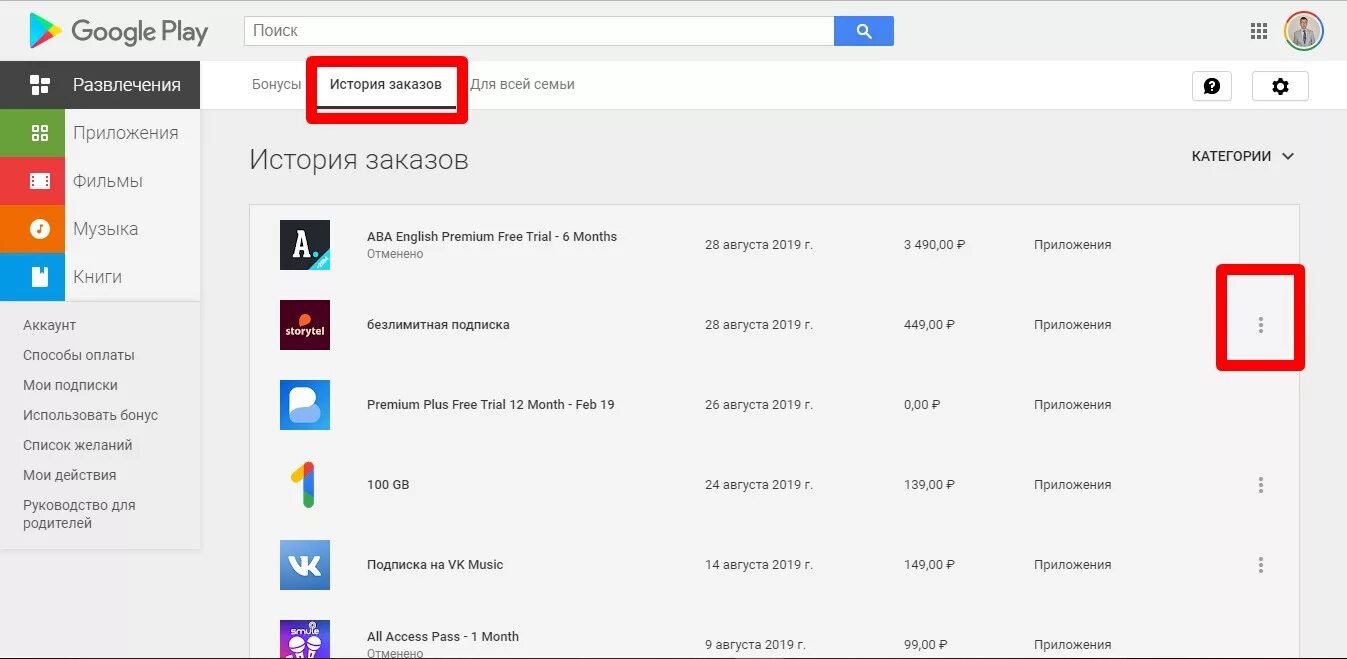Open settings gear button
Screen dimensions: 1347x659
coord(1280,86)
